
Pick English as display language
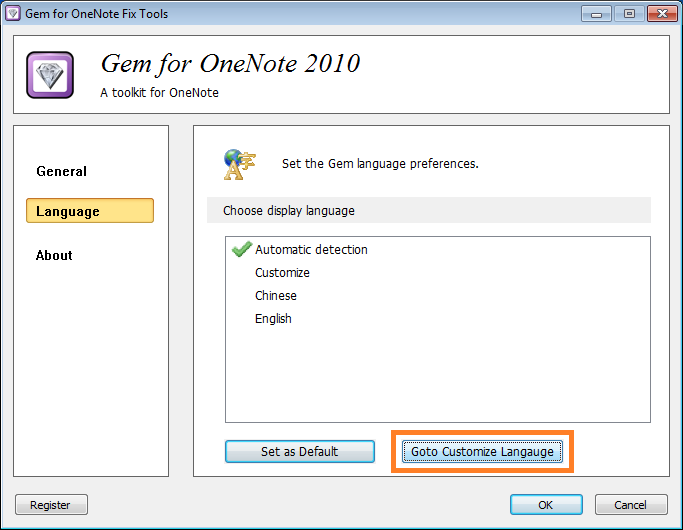tap(273, 319)
